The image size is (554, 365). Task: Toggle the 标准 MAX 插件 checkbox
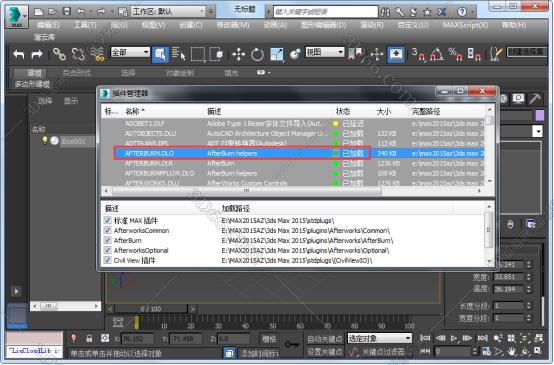107,220
